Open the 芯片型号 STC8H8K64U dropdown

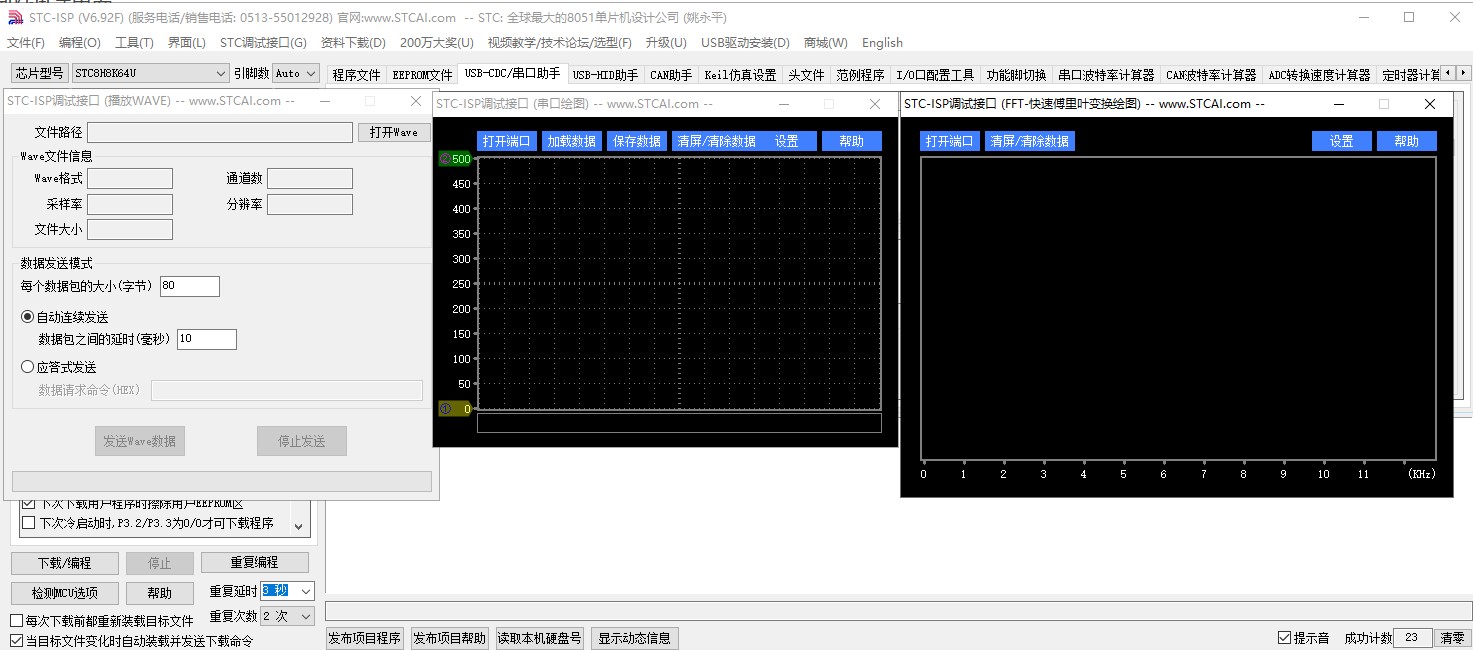[221, 73]
